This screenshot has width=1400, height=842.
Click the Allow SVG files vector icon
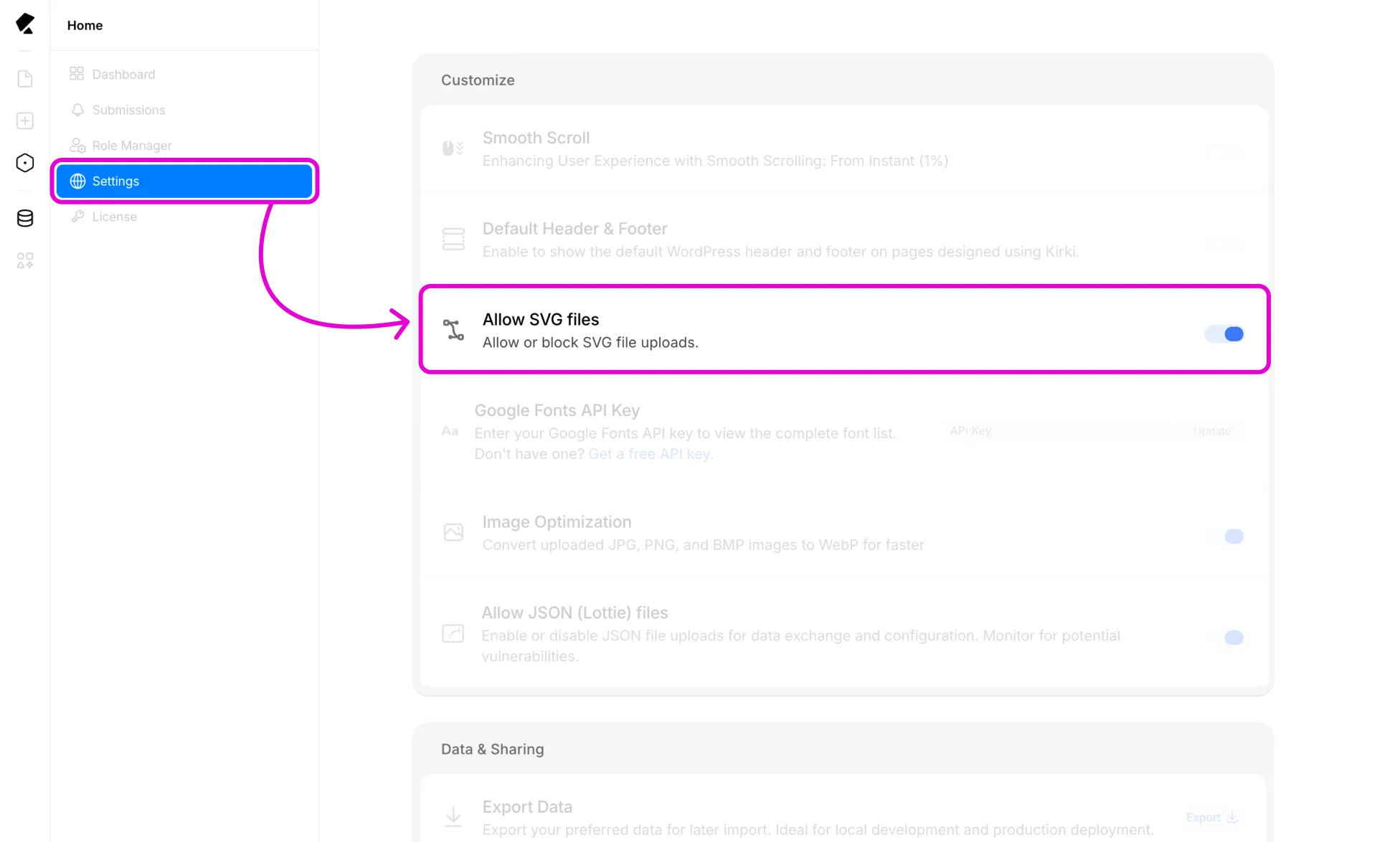pos(453,330)
